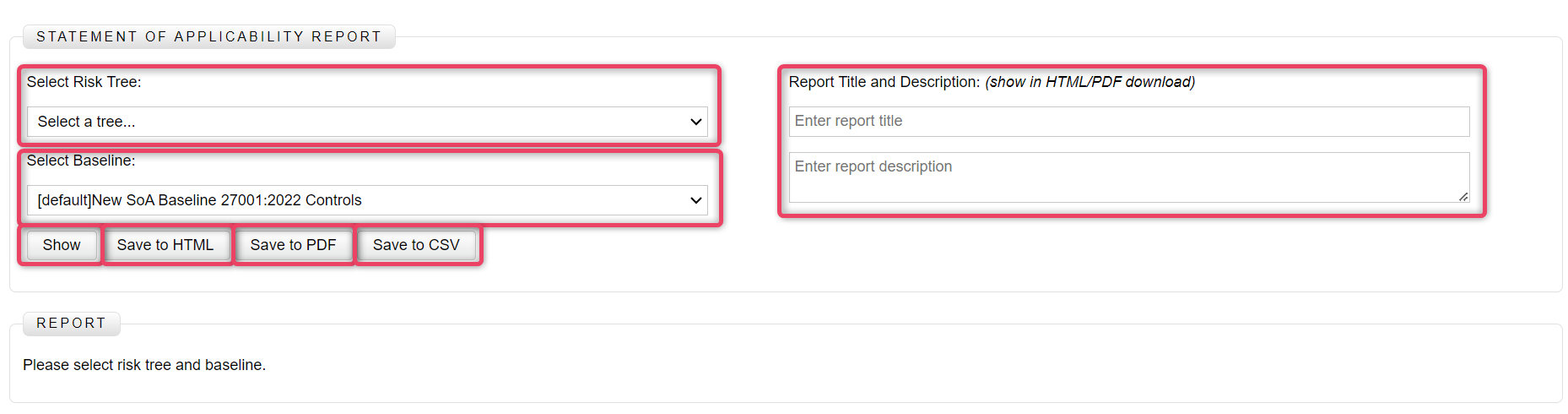Image resolution: width=1568 pixels, height=414 pixels.
Task: Click the chevron arrow on the baseline selector
Action: [695, 200]
